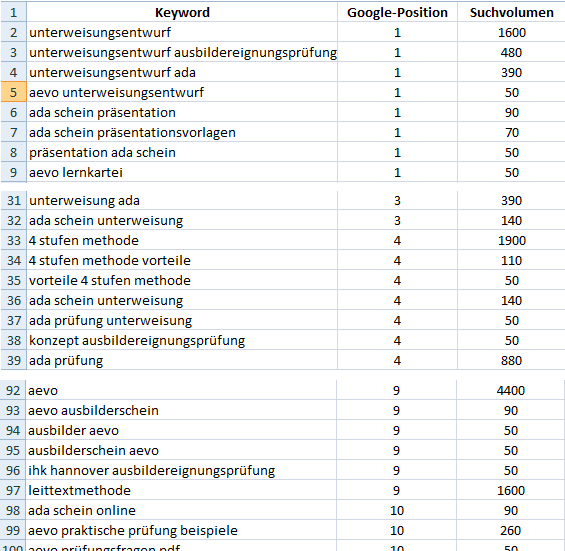Viewport: 565px width, 551px height.
Task: Click the 'aevo lernkartei' cell
Action: [182, 173]
